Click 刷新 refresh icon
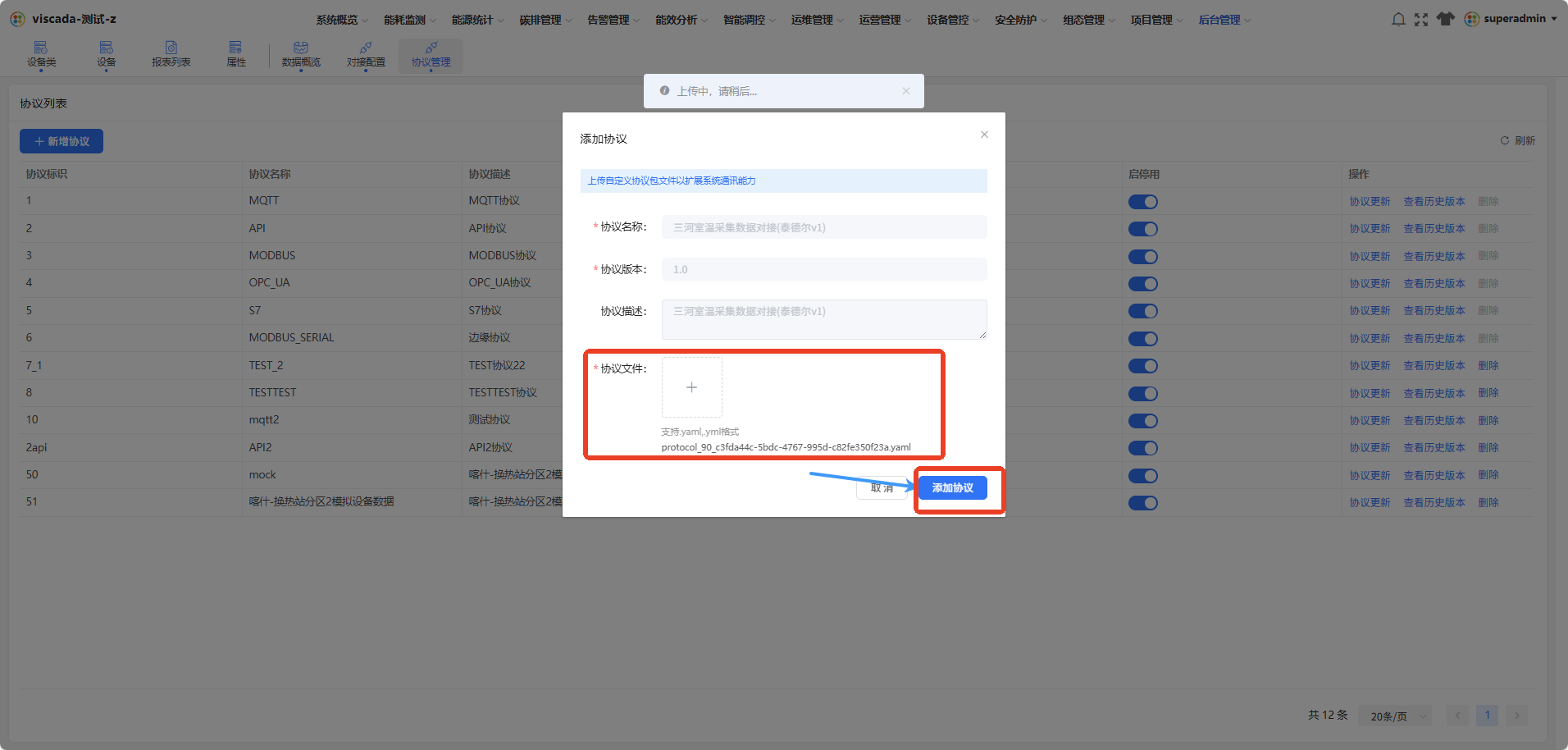This screenshot has width=1568, height=750. click(1505, 140)
